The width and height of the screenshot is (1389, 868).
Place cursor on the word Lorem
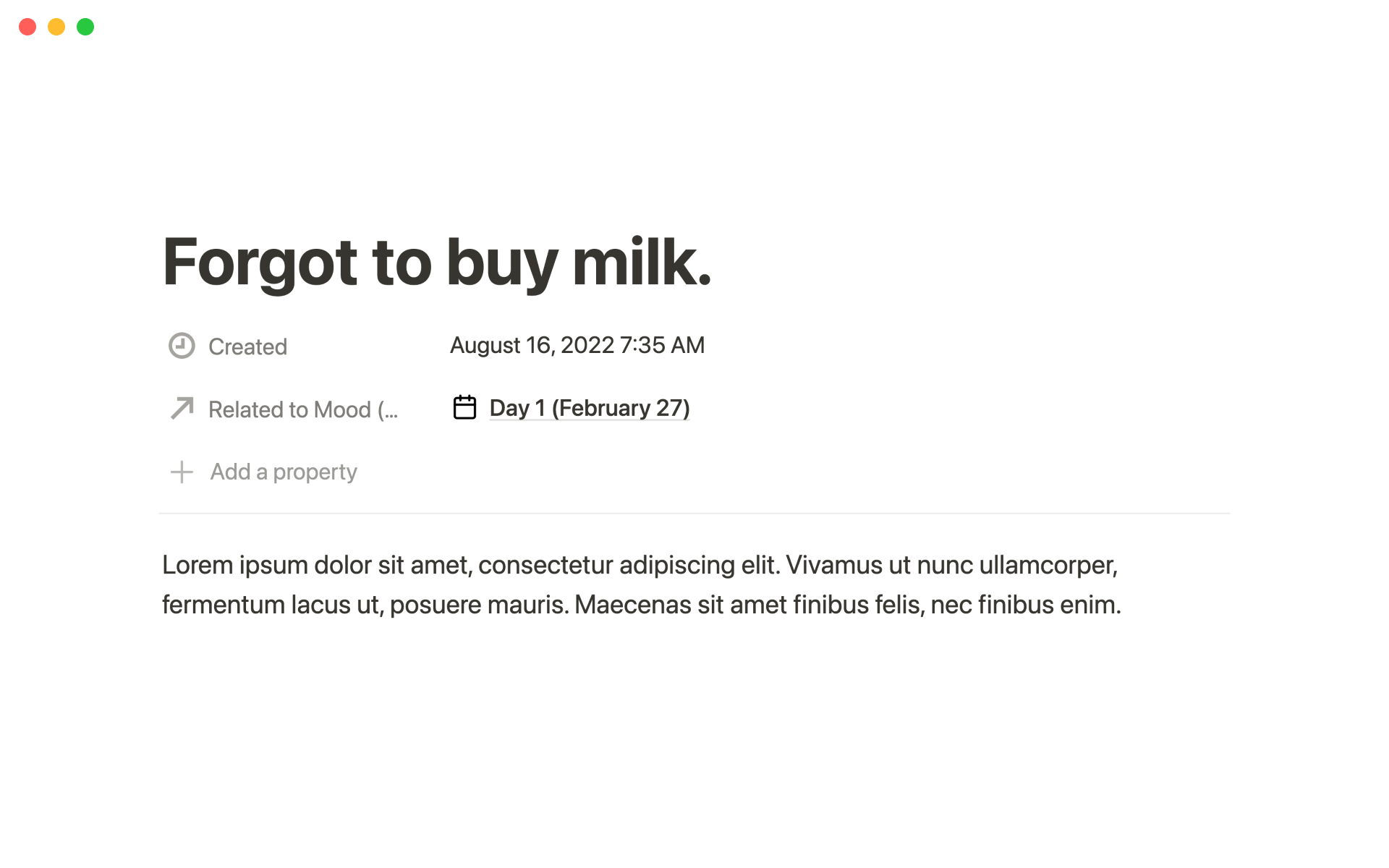(x=197, y=565)
